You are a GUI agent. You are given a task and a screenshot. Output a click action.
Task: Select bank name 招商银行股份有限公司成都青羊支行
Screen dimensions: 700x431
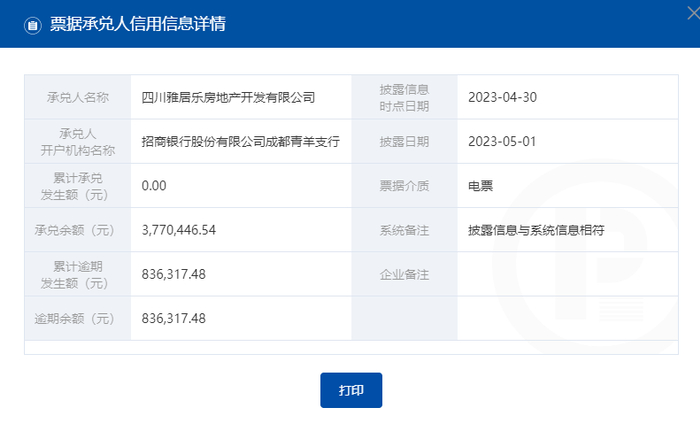click(x=241, y=142)
